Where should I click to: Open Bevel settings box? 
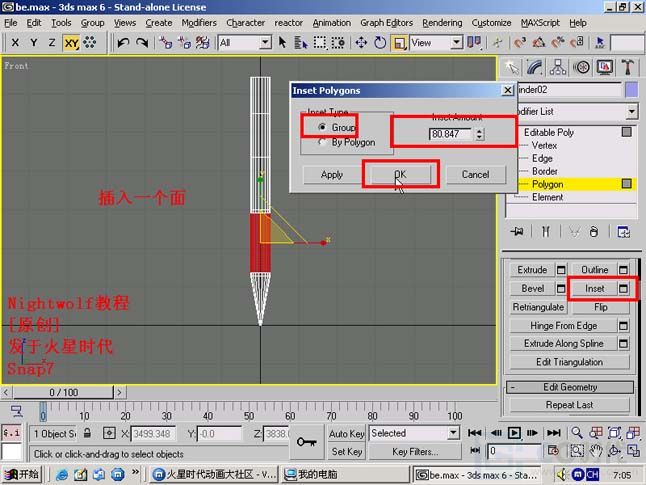click(561, 288)
